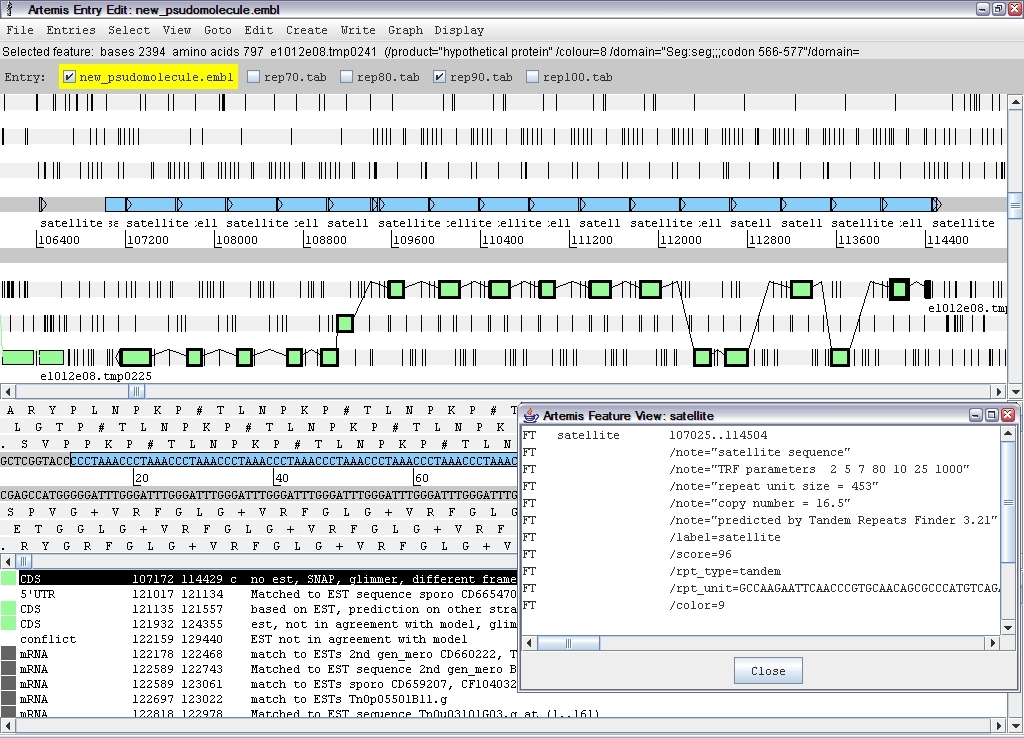Open the Write menu
Screen dimensions: 1024x738
[x=358, y=30]
